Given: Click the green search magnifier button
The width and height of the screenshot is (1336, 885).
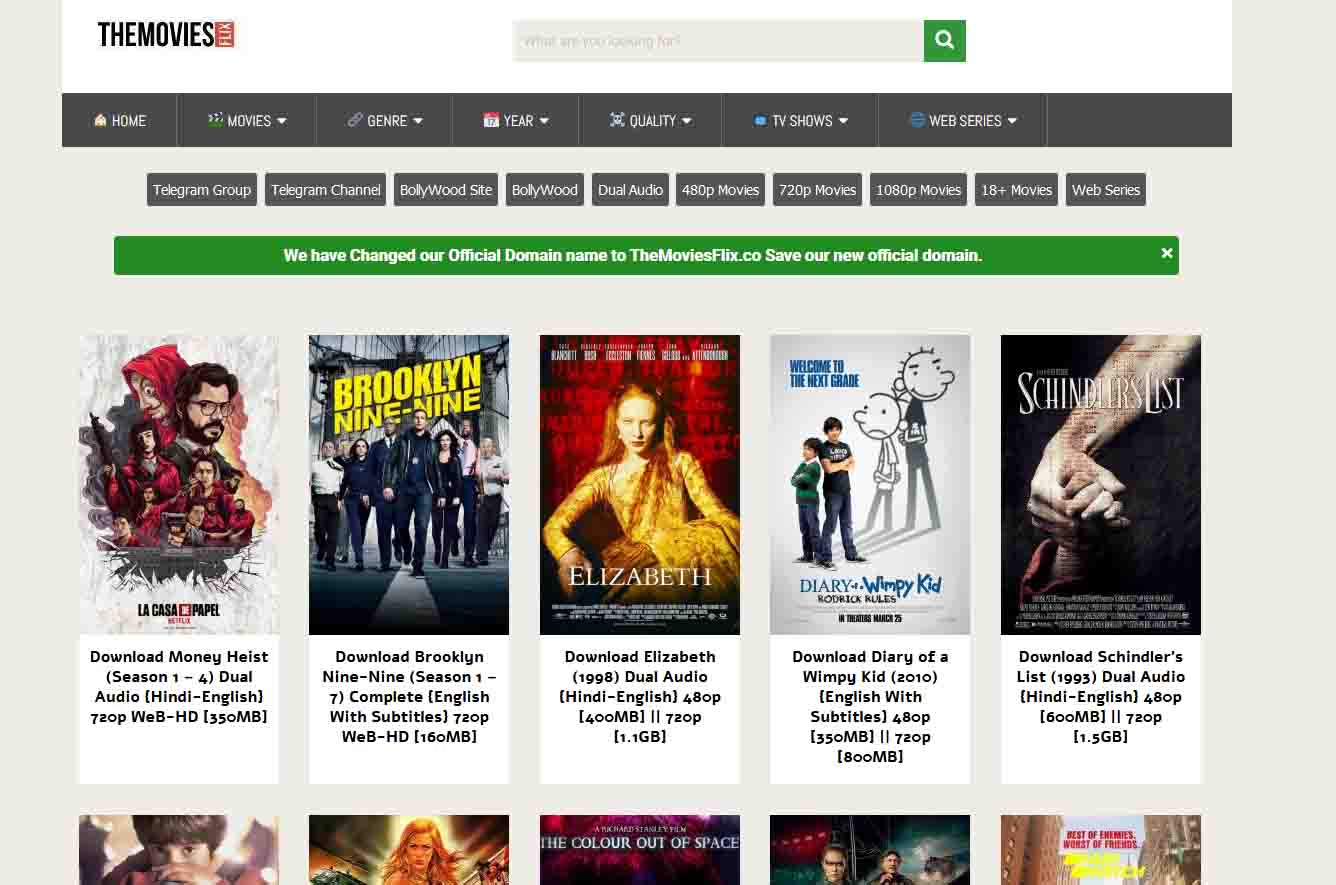Looking at the screenshot, I should 944,41.
